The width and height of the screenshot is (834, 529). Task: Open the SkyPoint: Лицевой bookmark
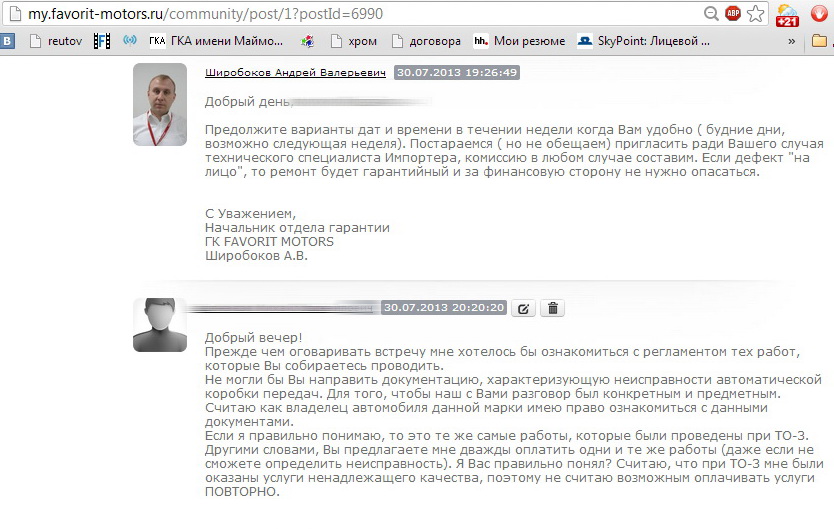click(x=644, y=41)
